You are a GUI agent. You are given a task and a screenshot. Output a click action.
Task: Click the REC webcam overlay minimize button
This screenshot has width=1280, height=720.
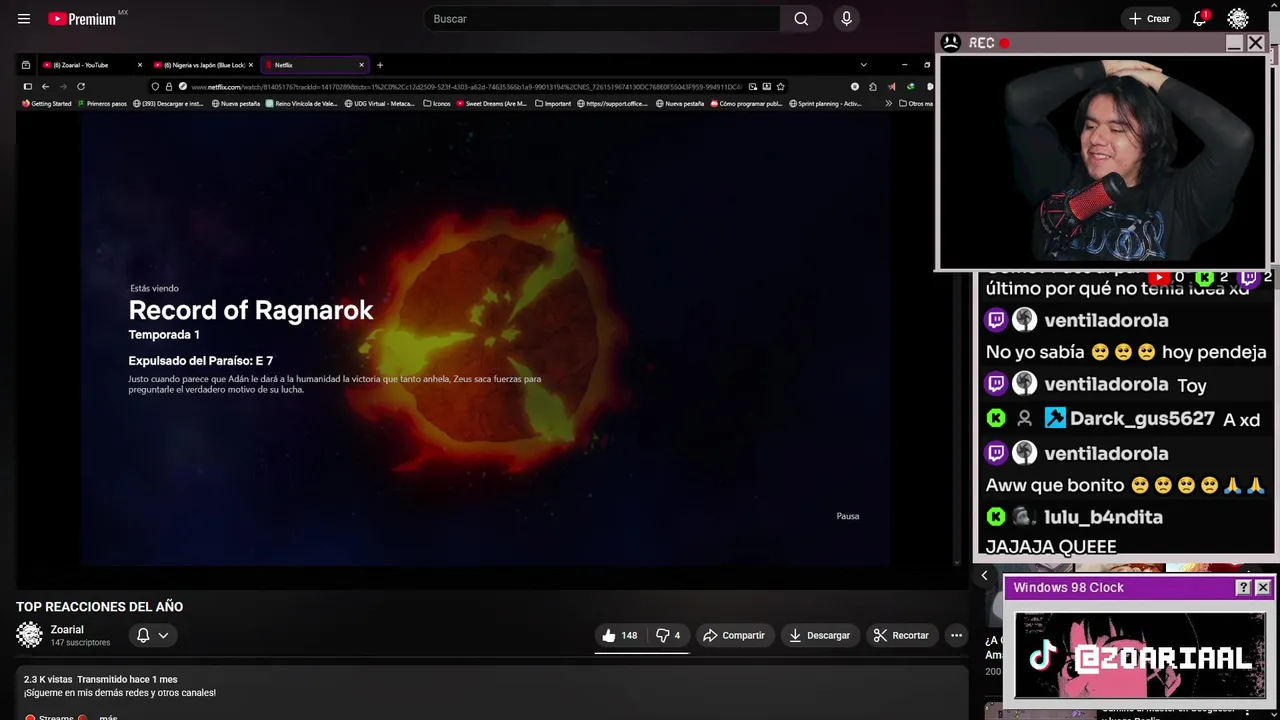click(1234, 43)
